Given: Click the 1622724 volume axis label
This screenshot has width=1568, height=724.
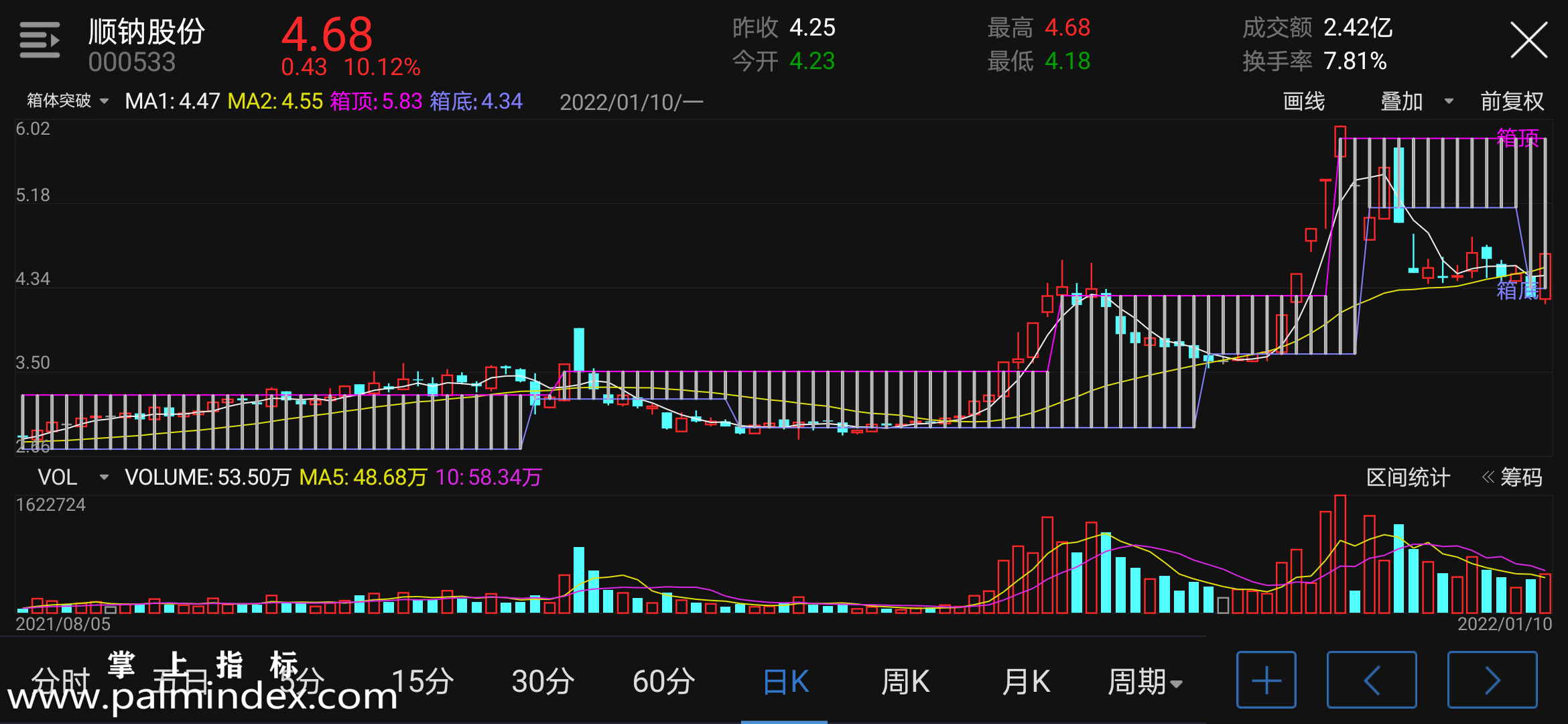Looking at the screenshot, I should (51, 505).
